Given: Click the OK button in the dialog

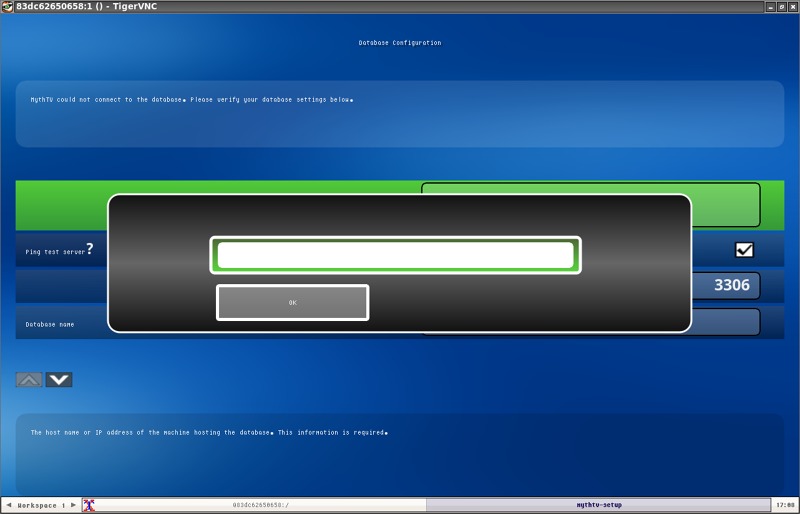Looking at the screenshot, I should (x=292, y=302).
